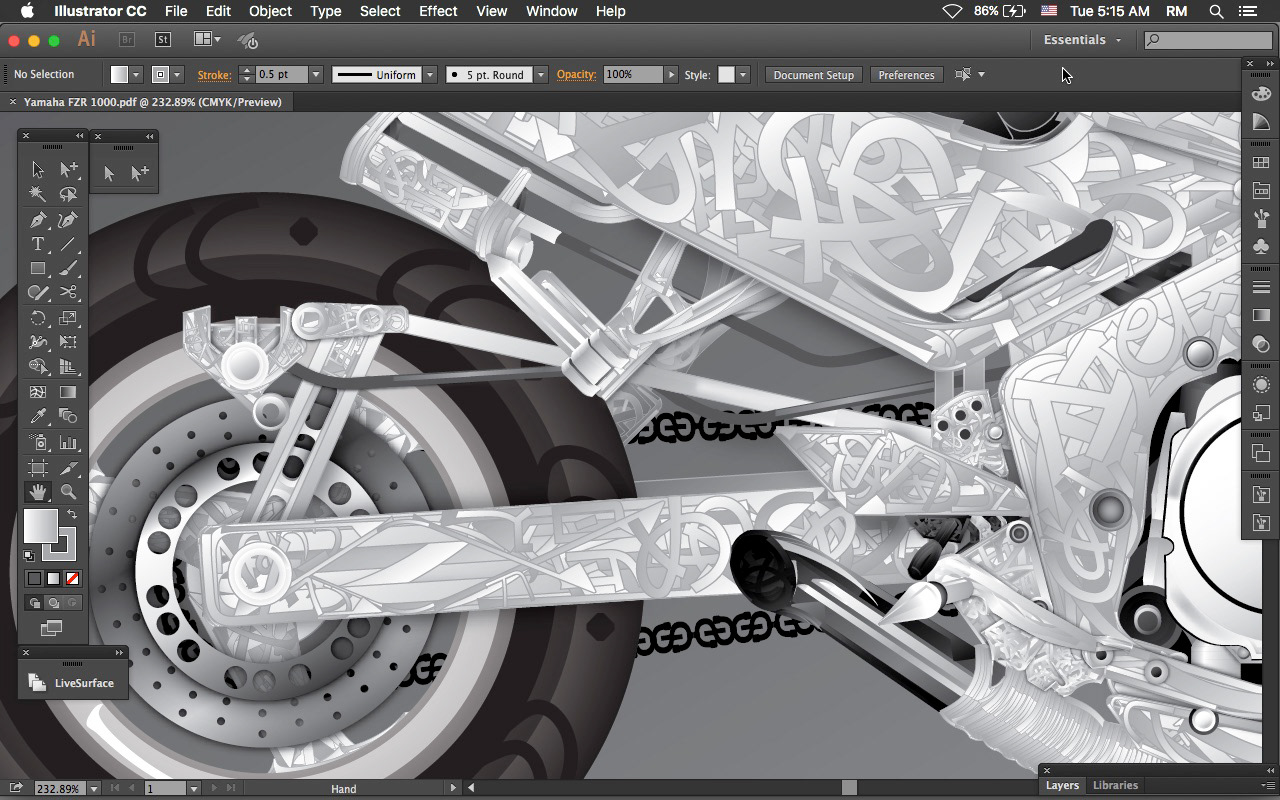Change screen mode button at Tools bottom
Viewport: 1280px width, 800px height.
[52, 628]
